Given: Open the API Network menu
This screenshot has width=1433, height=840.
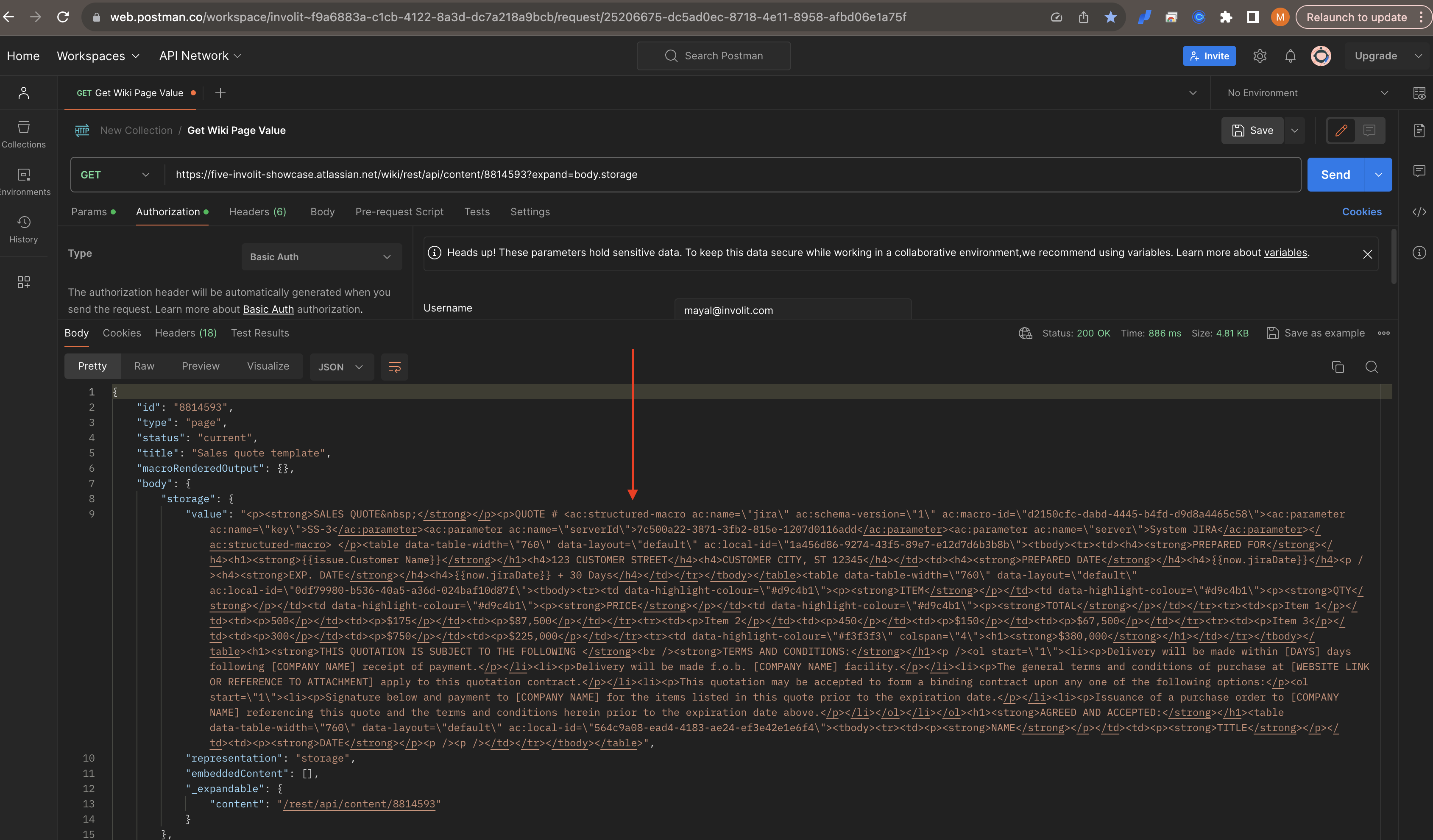Looking at the screenshot, I should 200,56.
